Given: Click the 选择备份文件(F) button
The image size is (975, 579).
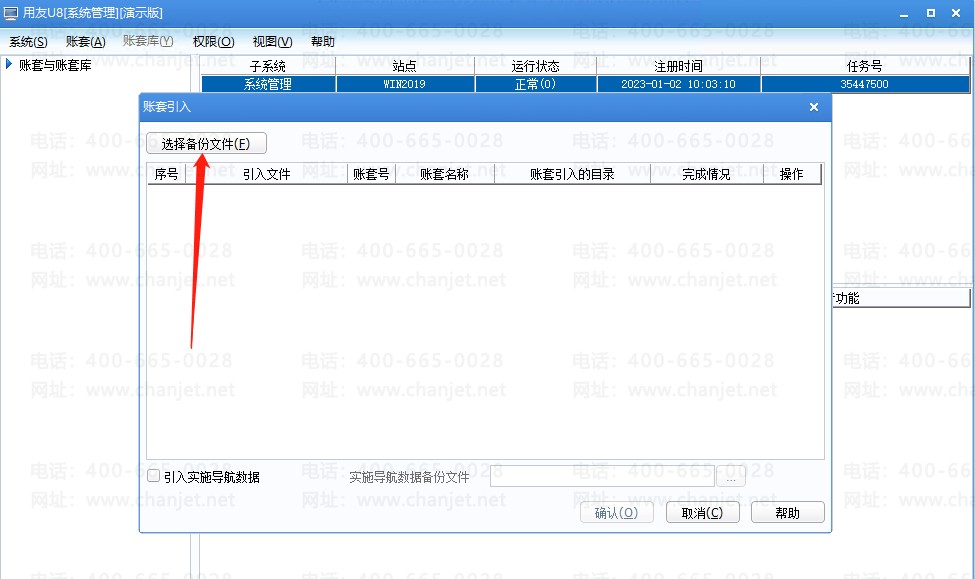Looking at the screenshot, I should pos(206,144).
